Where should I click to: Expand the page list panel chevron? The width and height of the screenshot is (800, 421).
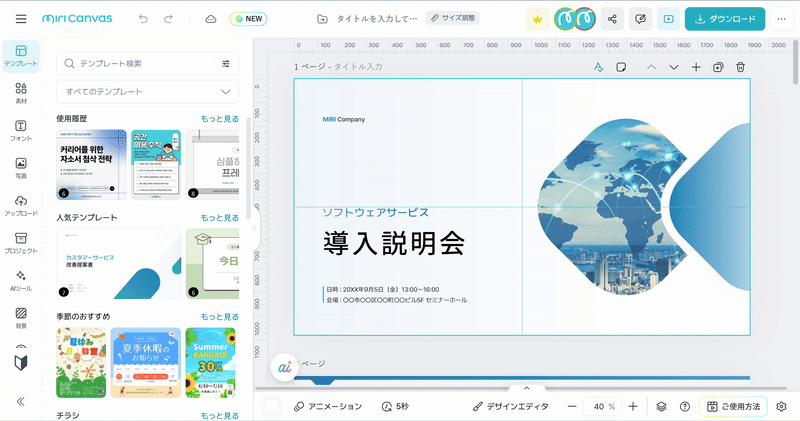tap(526, 388)
